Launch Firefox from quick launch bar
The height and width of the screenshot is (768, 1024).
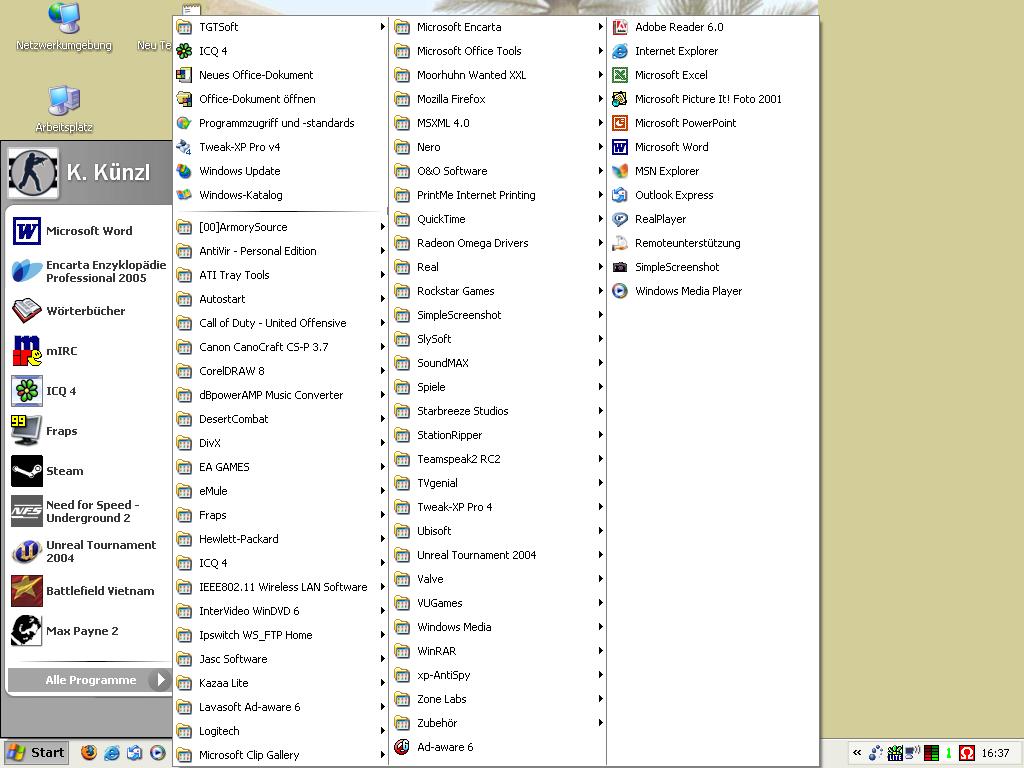click(89, 752)
